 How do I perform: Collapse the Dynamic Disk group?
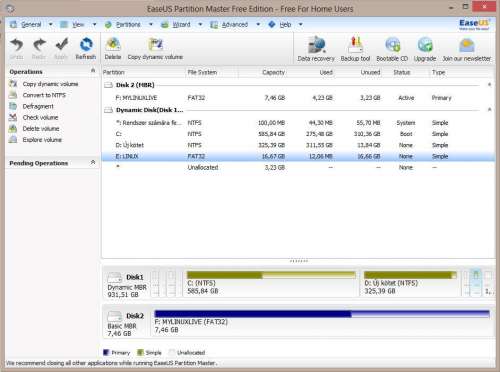click(489, 110)
